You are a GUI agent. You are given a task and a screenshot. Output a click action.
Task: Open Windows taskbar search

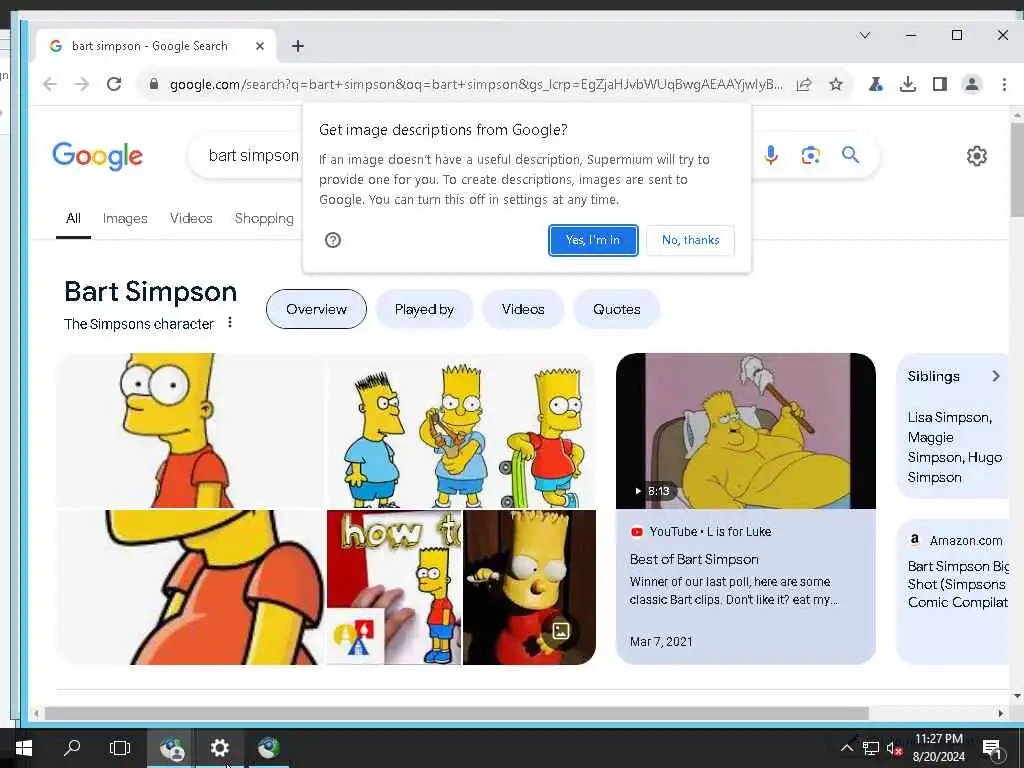[x=72, y=747]
